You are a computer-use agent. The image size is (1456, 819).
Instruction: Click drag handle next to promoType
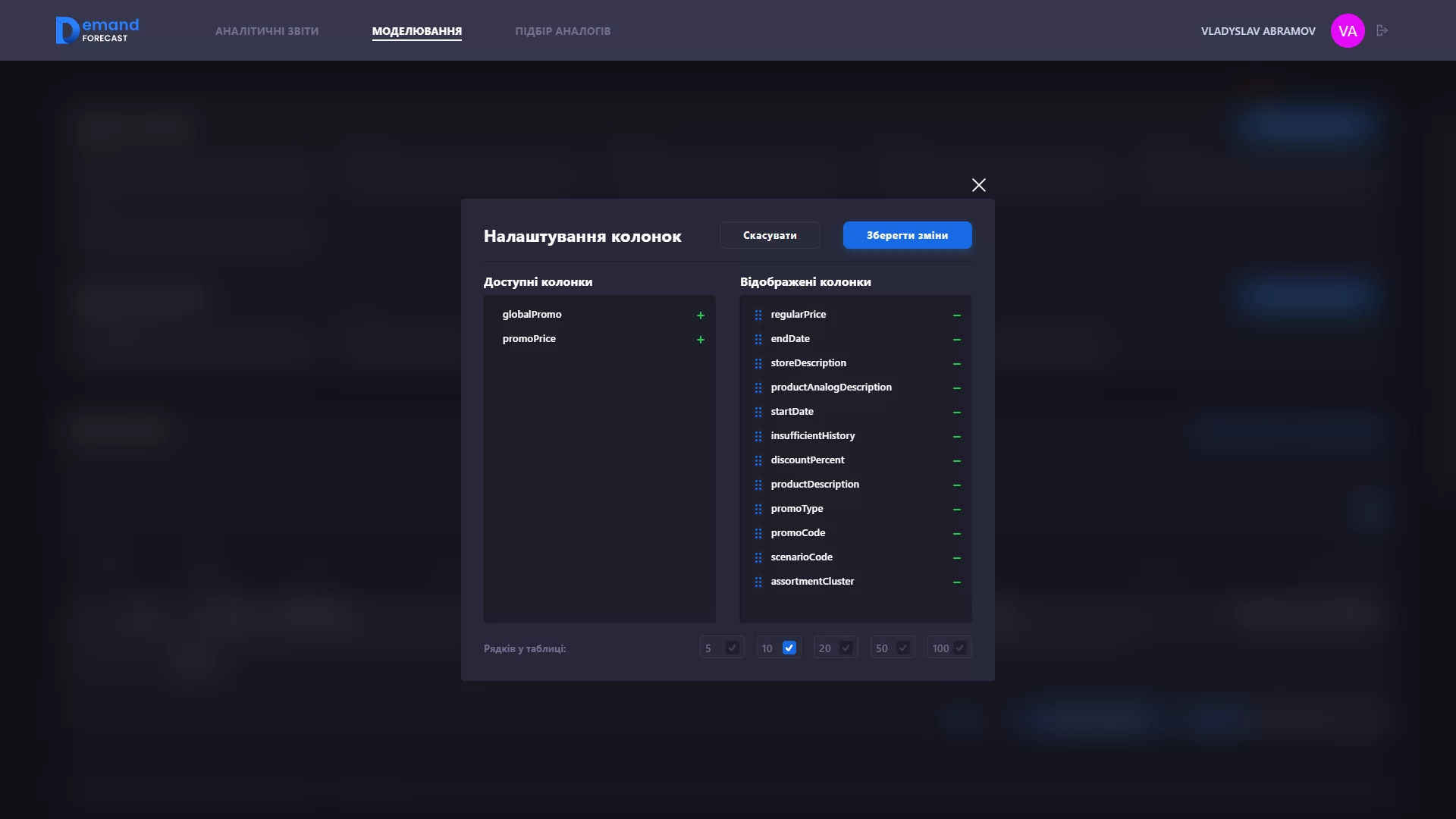pos(758,509)
